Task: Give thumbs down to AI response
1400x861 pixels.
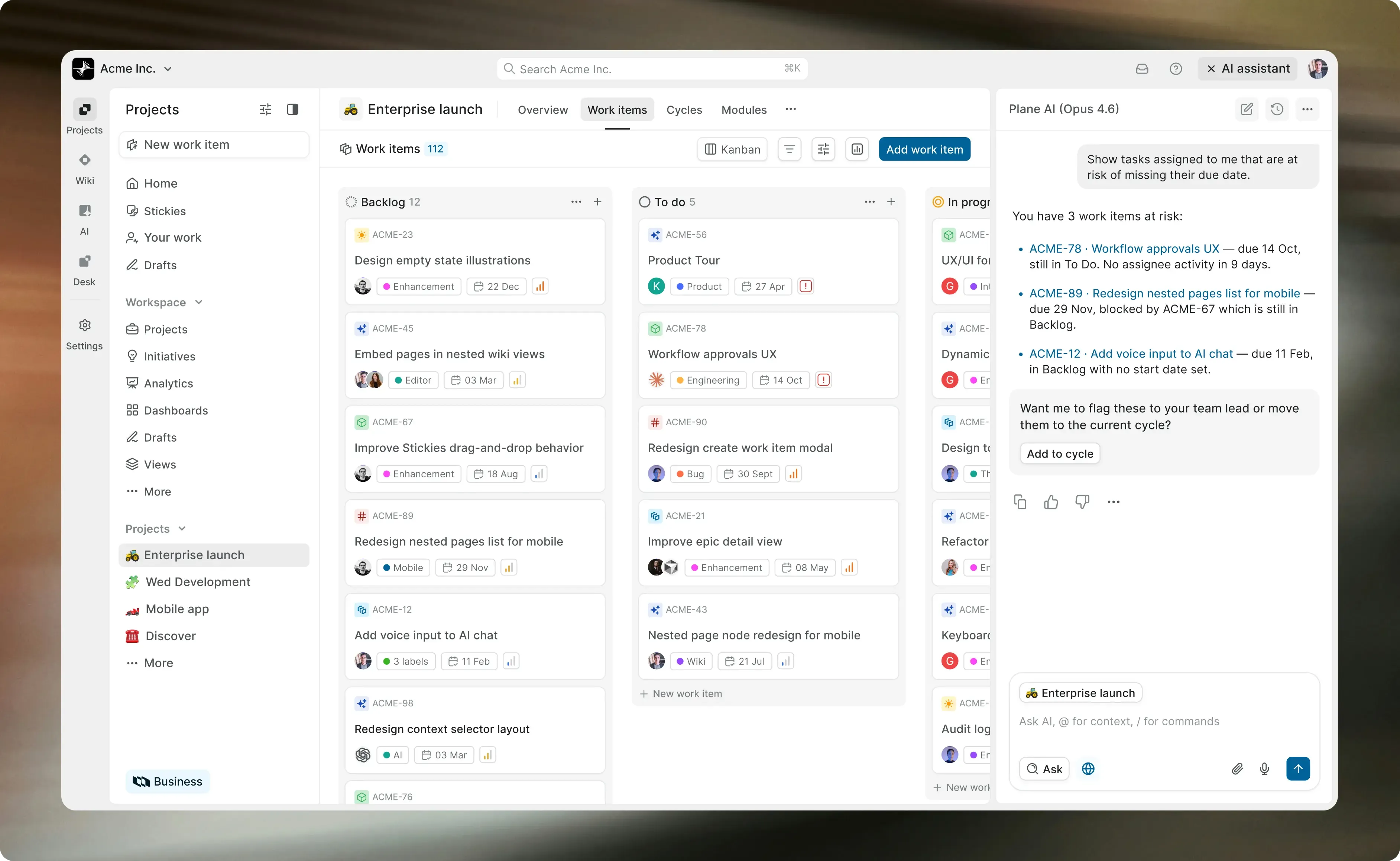Action: [x=1082, y=502]
